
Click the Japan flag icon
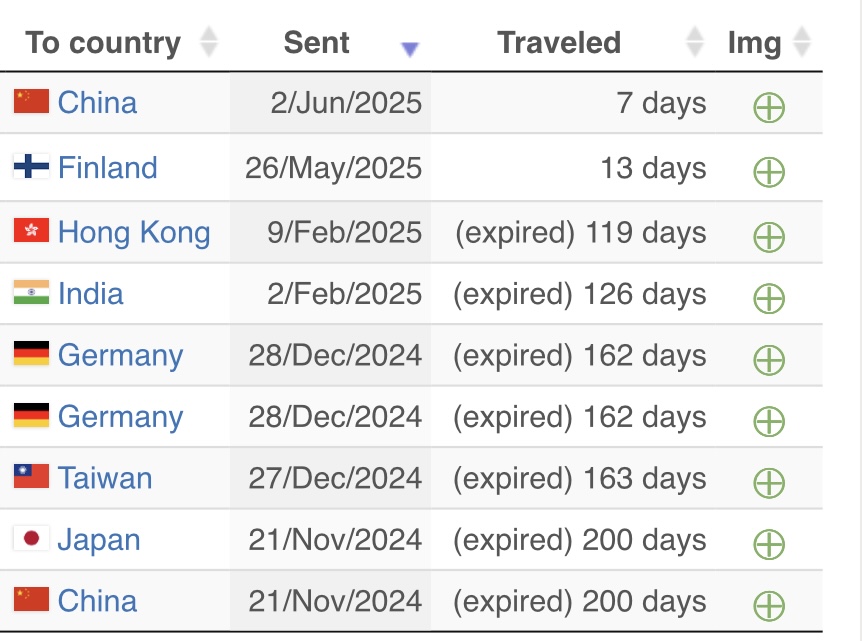(31, 538)
